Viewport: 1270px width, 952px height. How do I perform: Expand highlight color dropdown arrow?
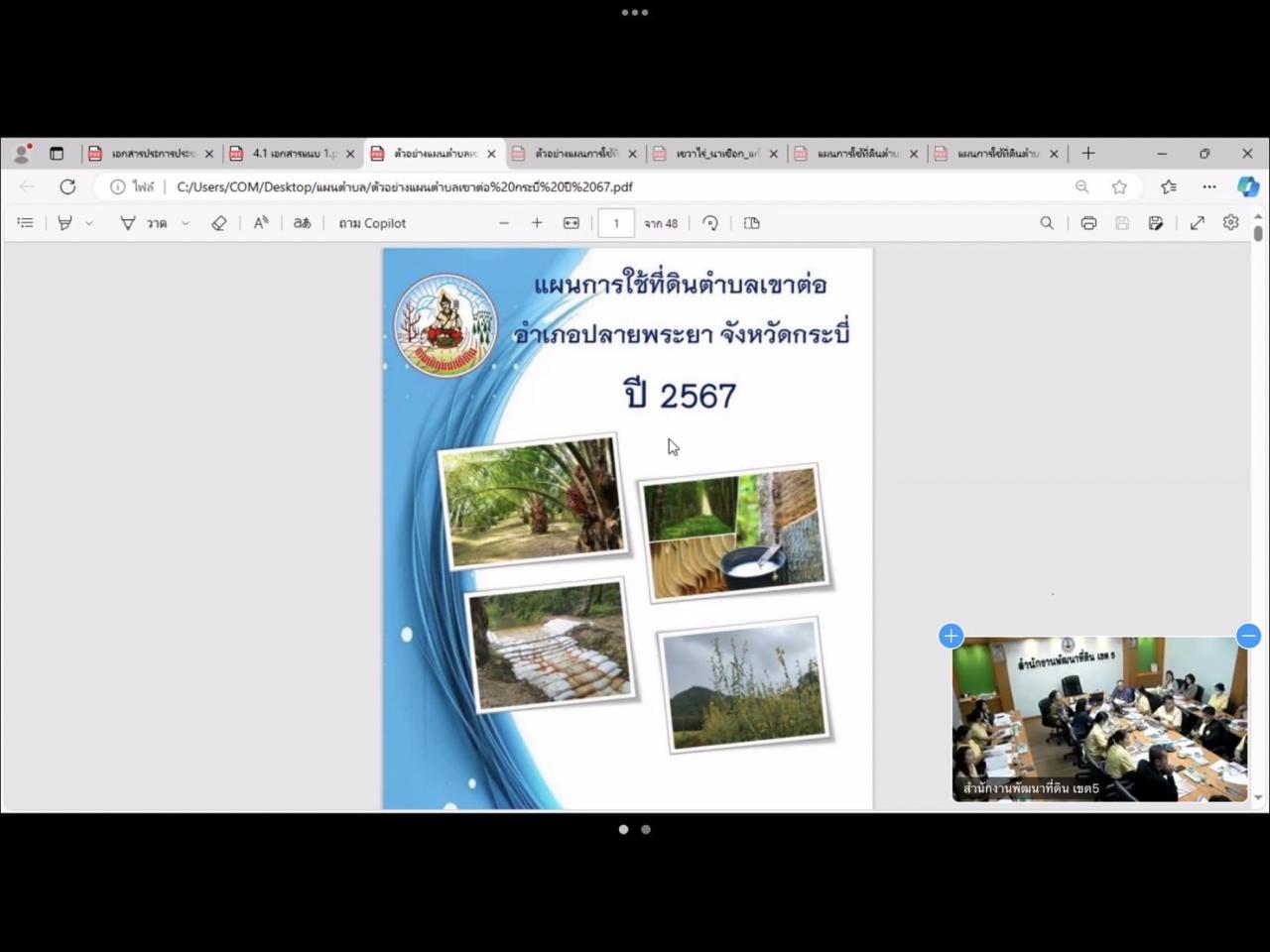point(89,223)
